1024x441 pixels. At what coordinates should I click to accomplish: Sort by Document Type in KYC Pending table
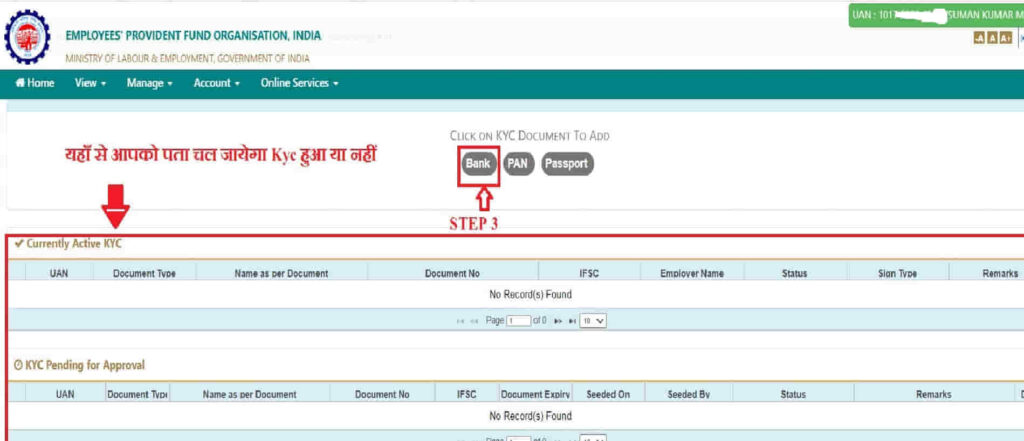138,395
